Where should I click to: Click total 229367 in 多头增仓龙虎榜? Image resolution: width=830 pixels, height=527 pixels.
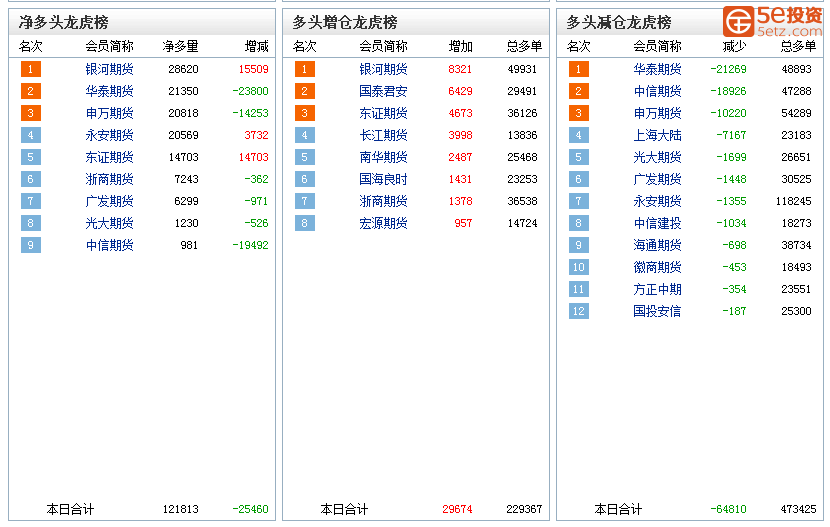tap(524, 510)
